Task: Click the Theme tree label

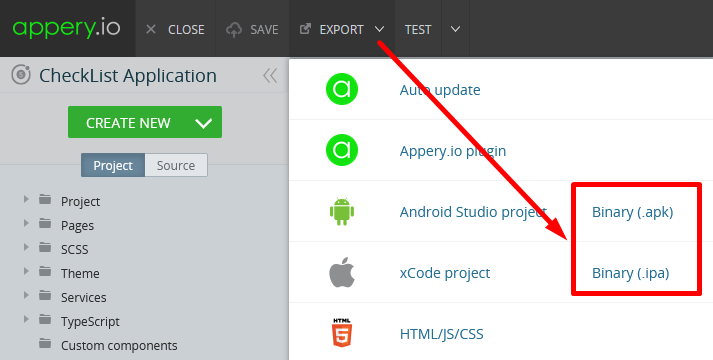Action: (80, 273)
